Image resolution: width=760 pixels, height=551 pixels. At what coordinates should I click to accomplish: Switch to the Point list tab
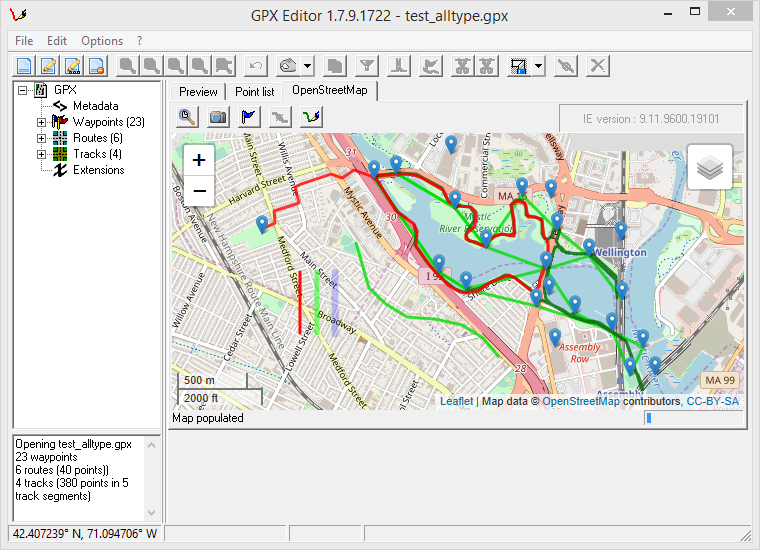[x=255, y=91]
